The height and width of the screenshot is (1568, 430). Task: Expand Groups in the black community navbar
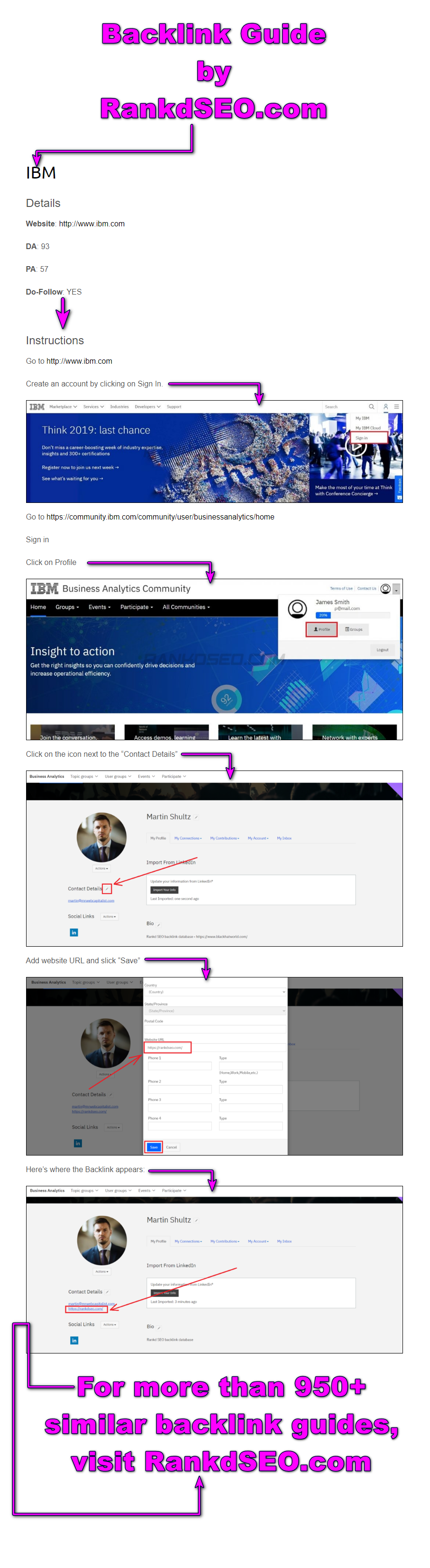pyautogui.click(x=66, y=607)
